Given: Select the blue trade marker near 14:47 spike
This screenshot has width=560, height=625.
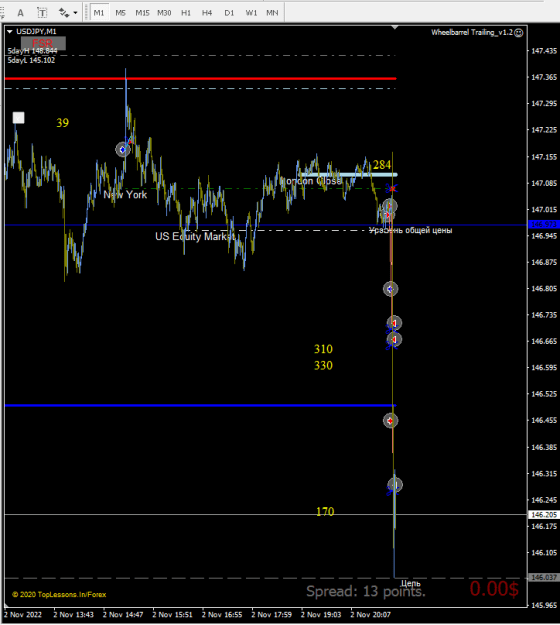Looking at the screenshot, I should [122, 149].
